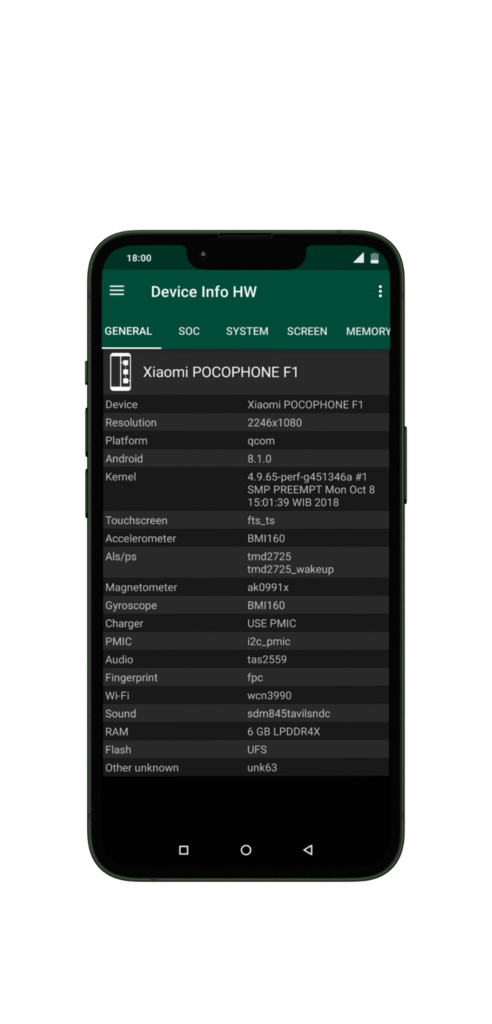
Task: Select the Resolution value 2246x1080
Action: [x=274, y=423]
